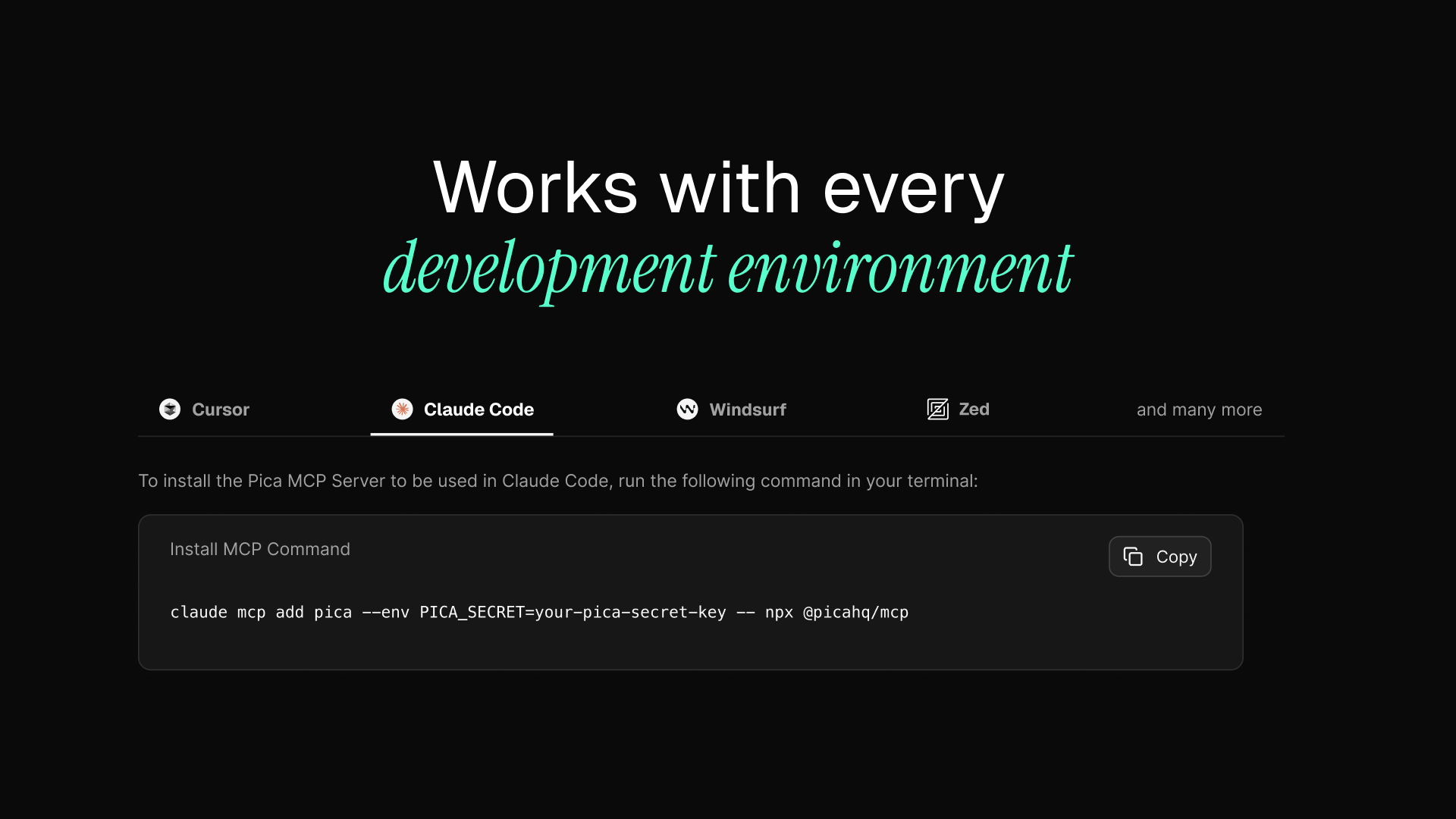Click the Cursor logo icon
The image size is (1456, 819).
pos(170,409)
